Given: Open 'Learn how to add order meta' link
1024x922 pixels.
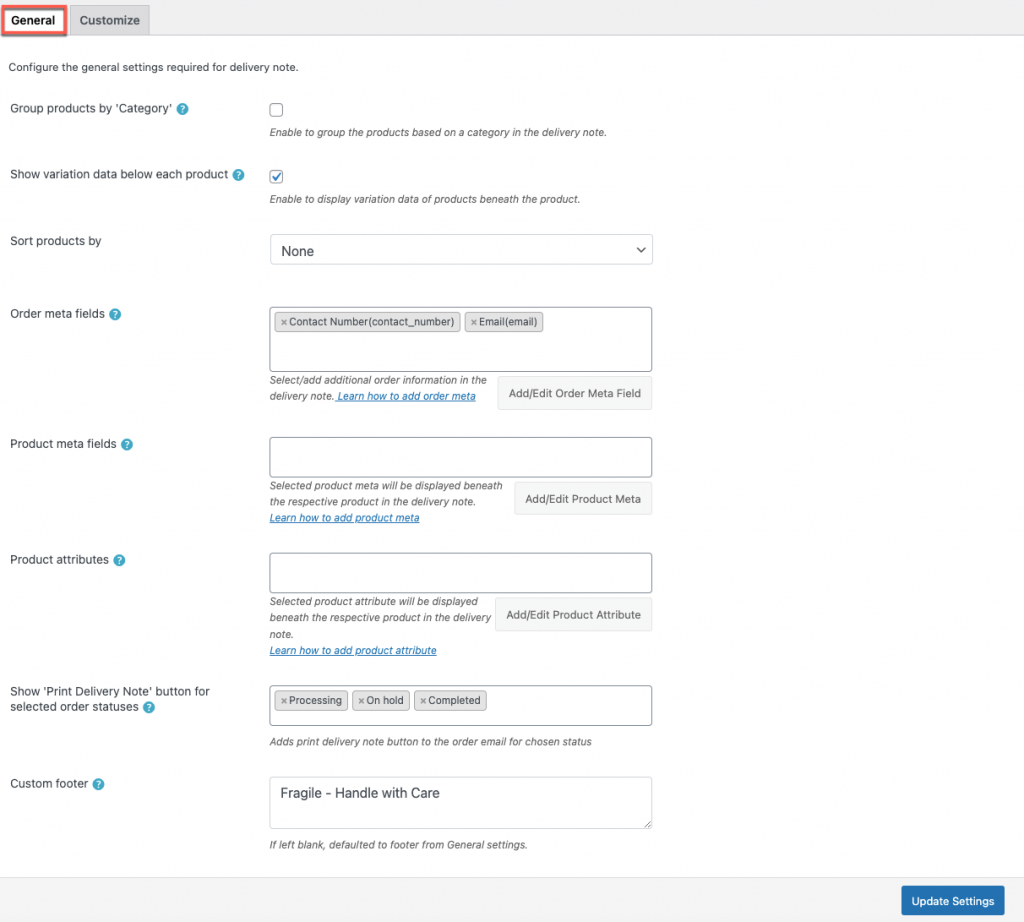Looking at the screenshot, I should (x=406, y=396).
